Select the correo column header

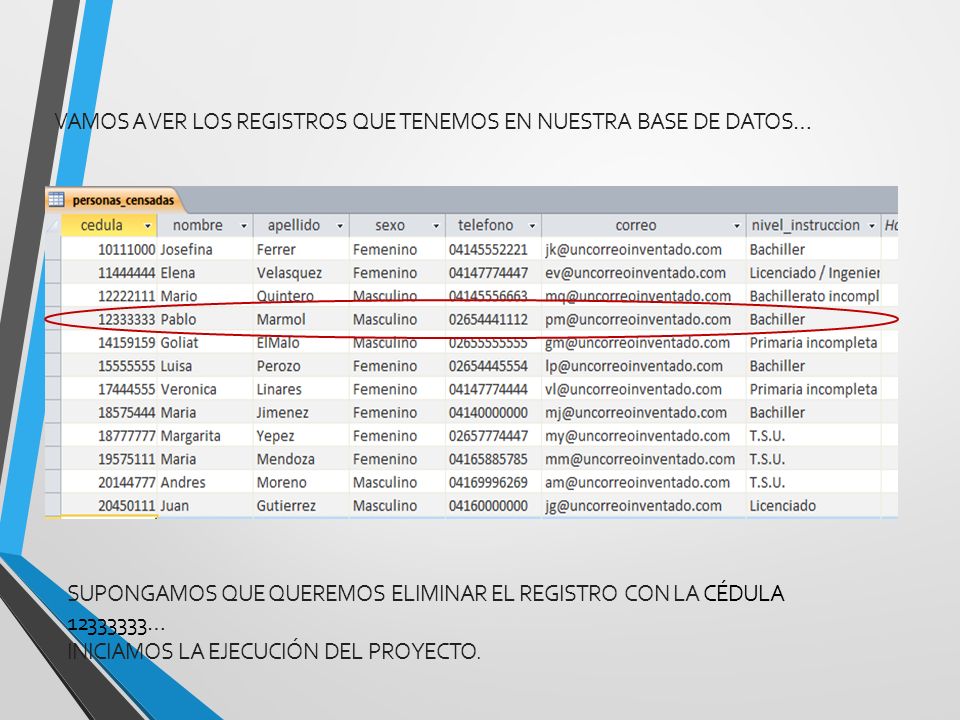(643, 225)
